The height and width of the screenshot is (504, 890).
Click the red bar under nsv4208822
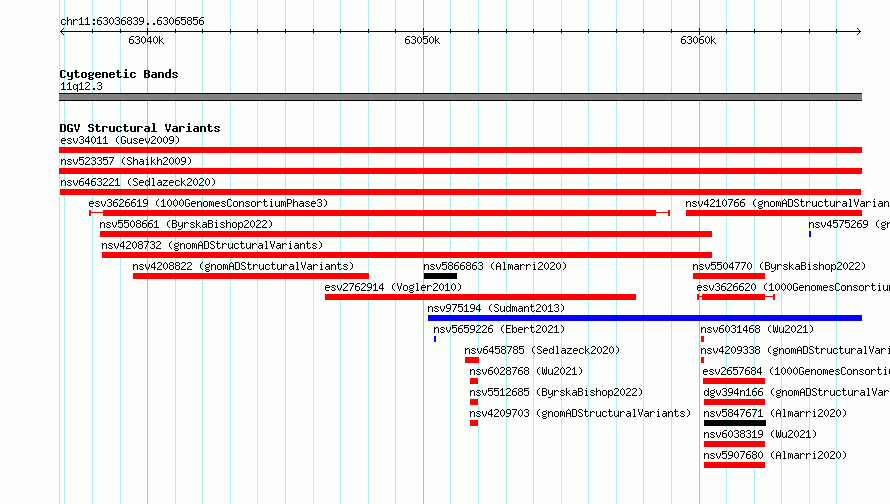click(x=251, y=276)
